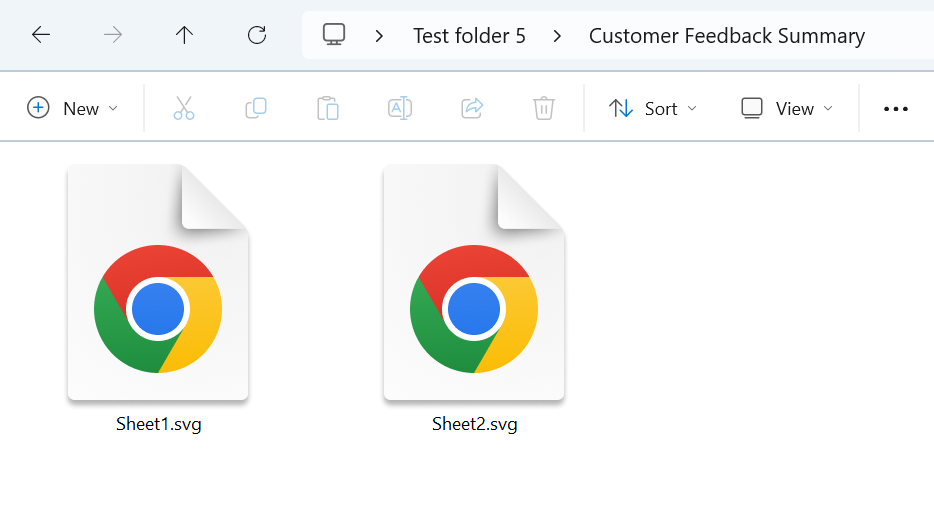This screenshot has height=518, width=934.
Task: Navigate to Test folder 5 breadcrumb
Action: tap(469, 36)
